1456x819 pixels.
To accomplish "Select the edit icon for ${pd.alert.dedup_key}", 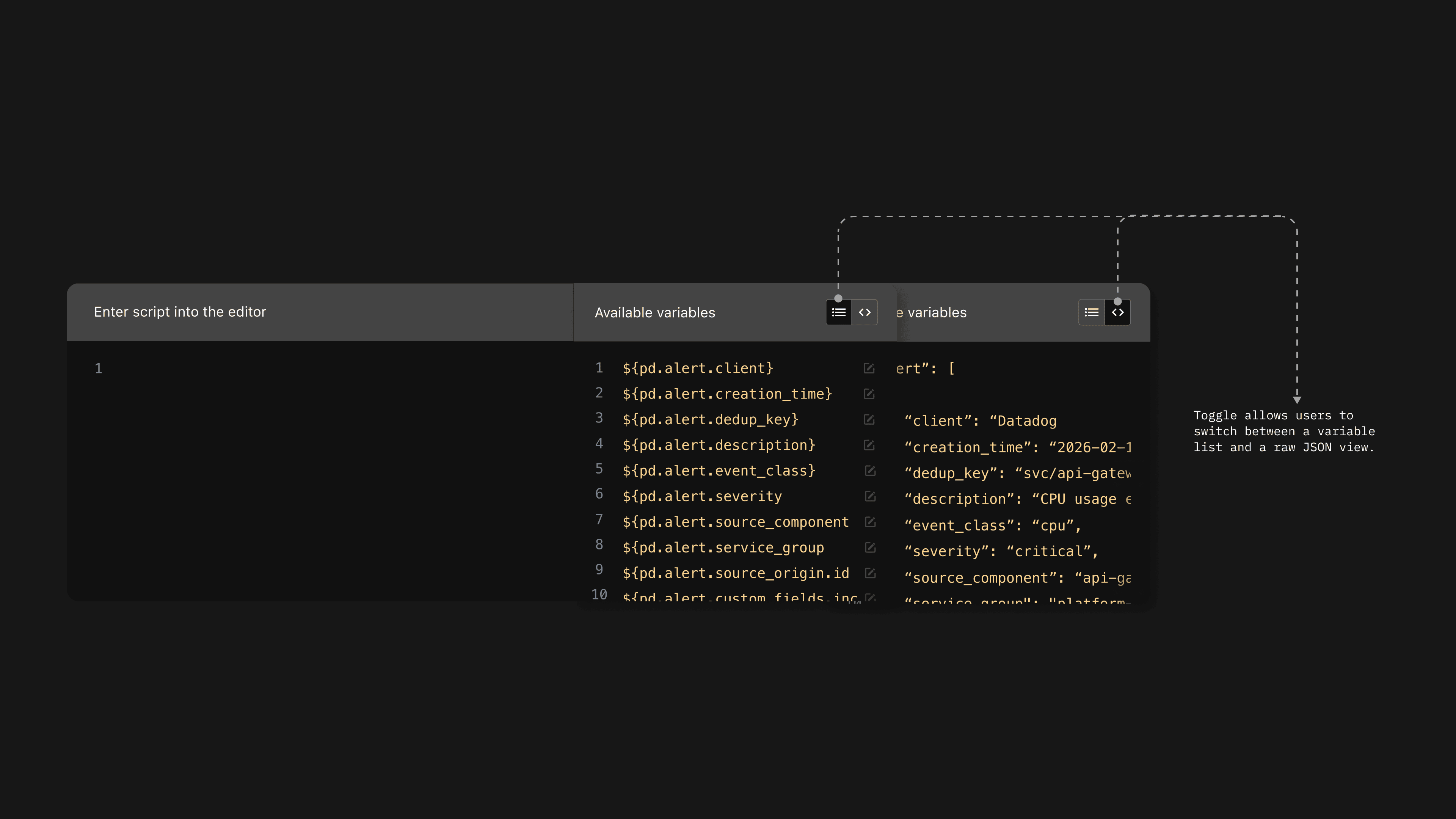I will (x=869, y=419).
